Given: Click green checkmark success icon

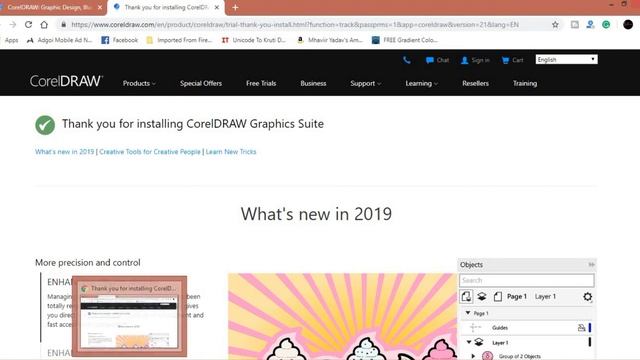Looking at the screenshot, I should pyautogui.click(x=45, y=125).
